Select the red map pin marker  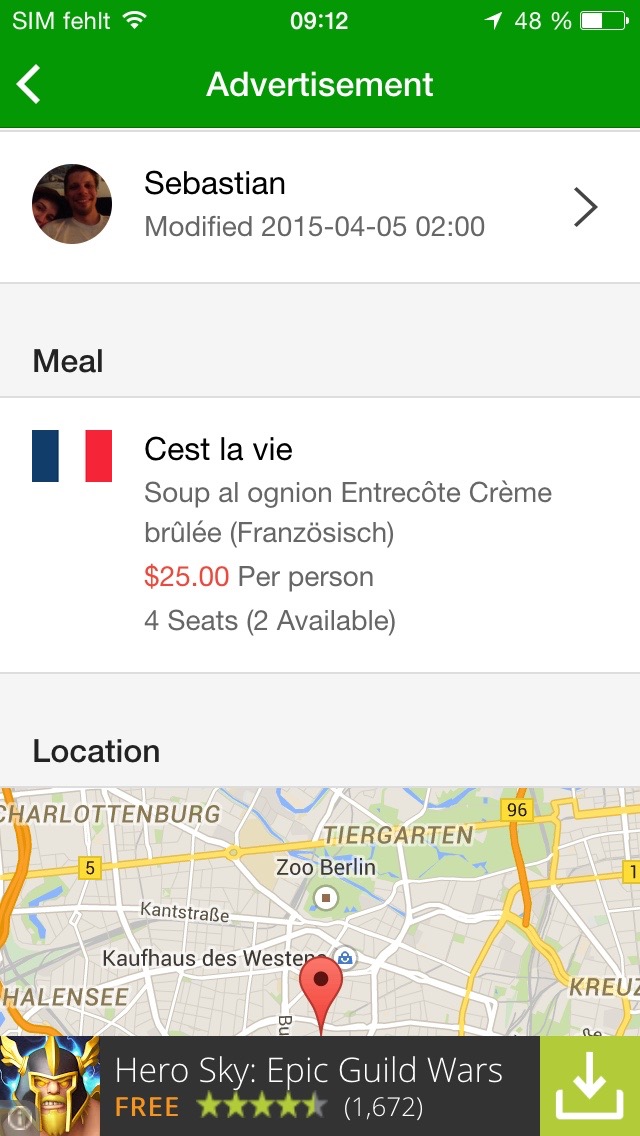(321, 994)
